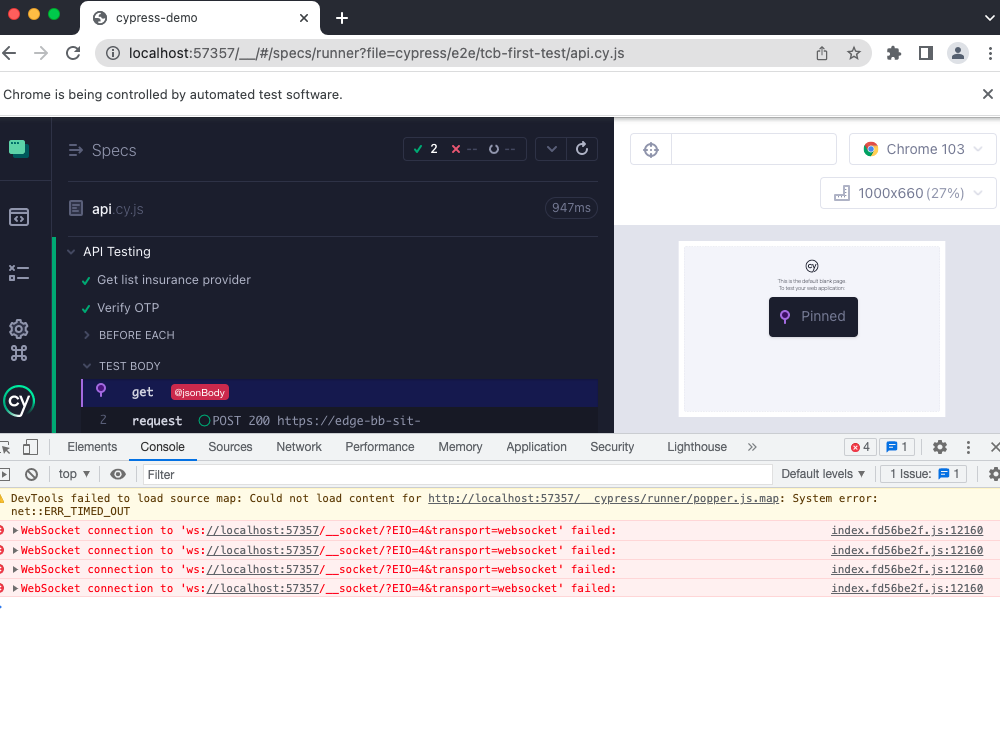1000x730 pixels.
Task: Toggle the device toolbar icon in DevTools
Action: click(x=30, y=447)
